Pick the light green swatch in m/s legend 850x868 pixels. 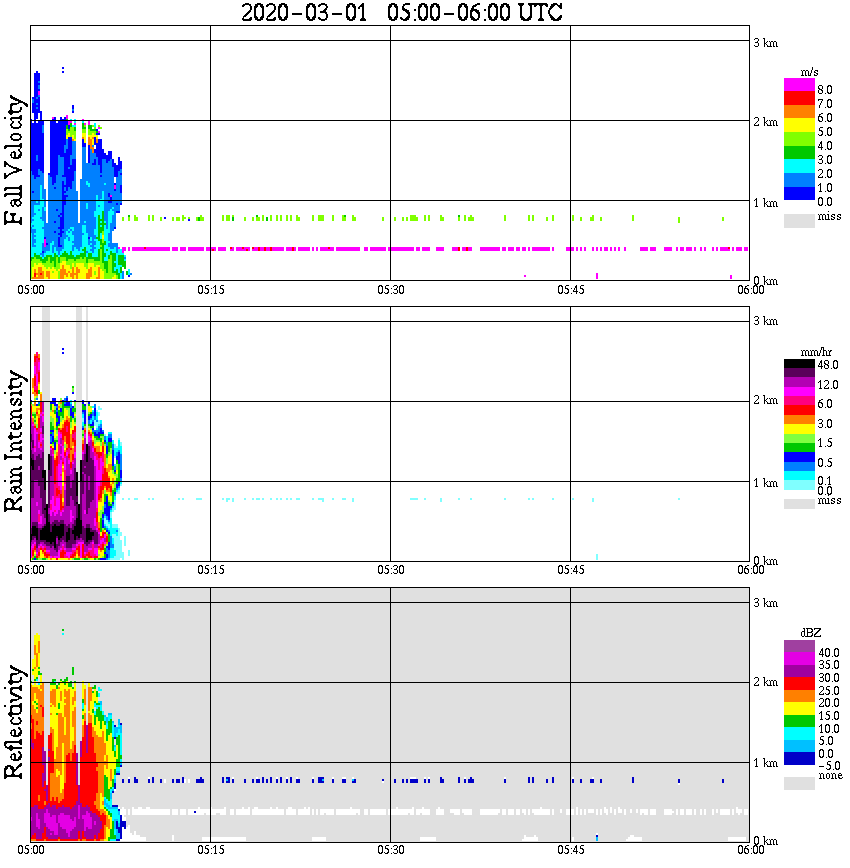[x=799, y=139]
